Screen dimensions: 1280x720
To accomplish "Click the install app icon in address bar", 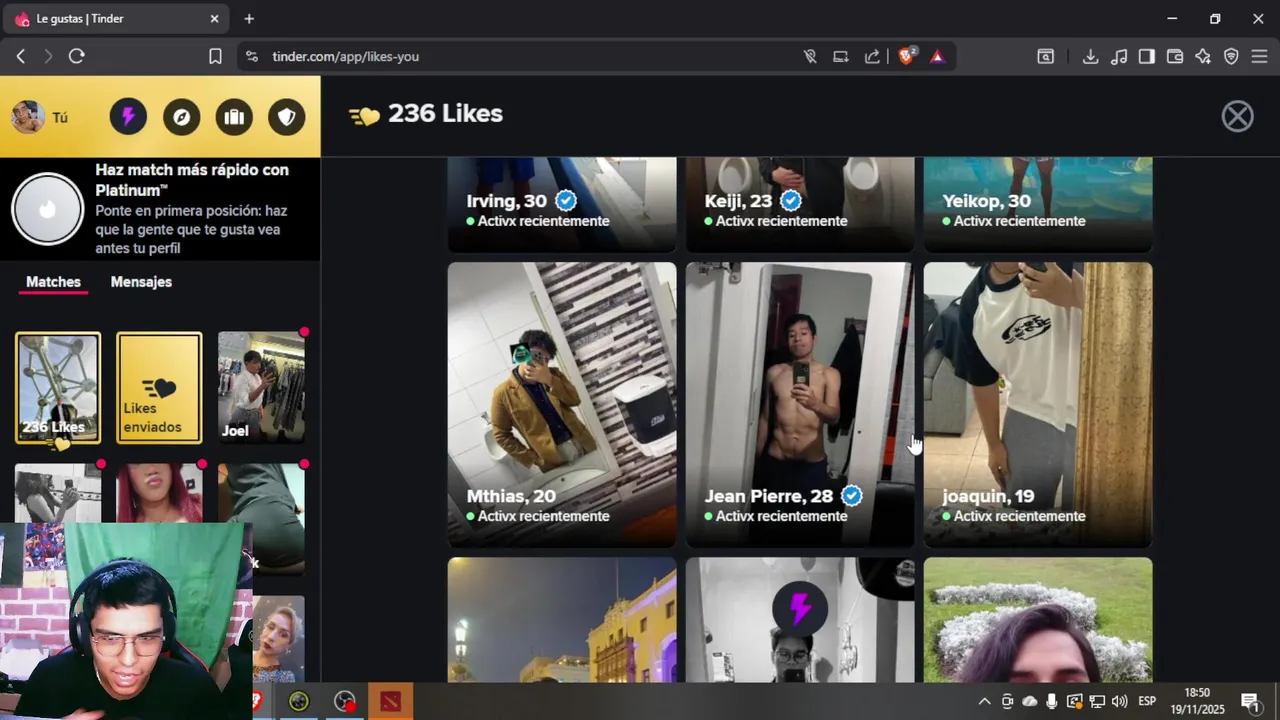I will tap(841, 57).
